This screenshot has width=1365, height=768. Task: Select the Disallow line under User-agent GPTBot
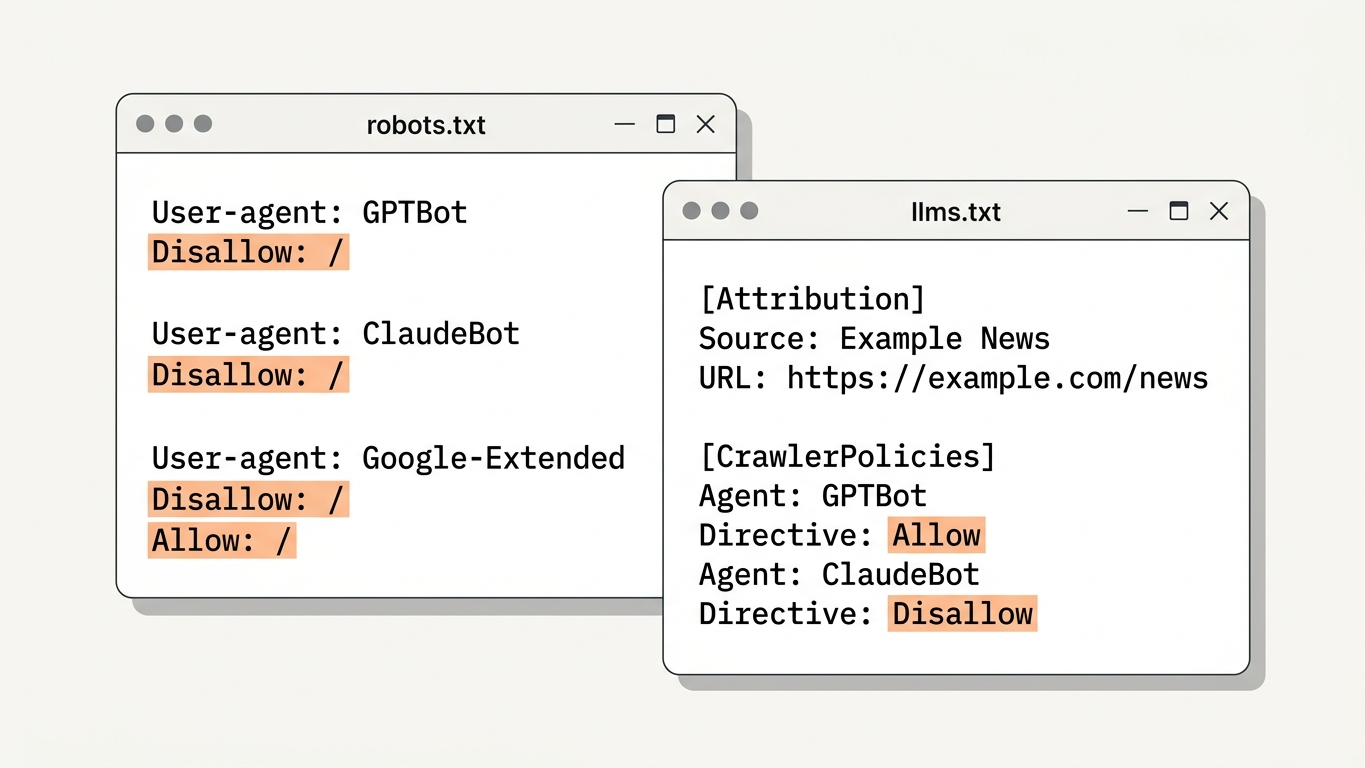[249, 252]
